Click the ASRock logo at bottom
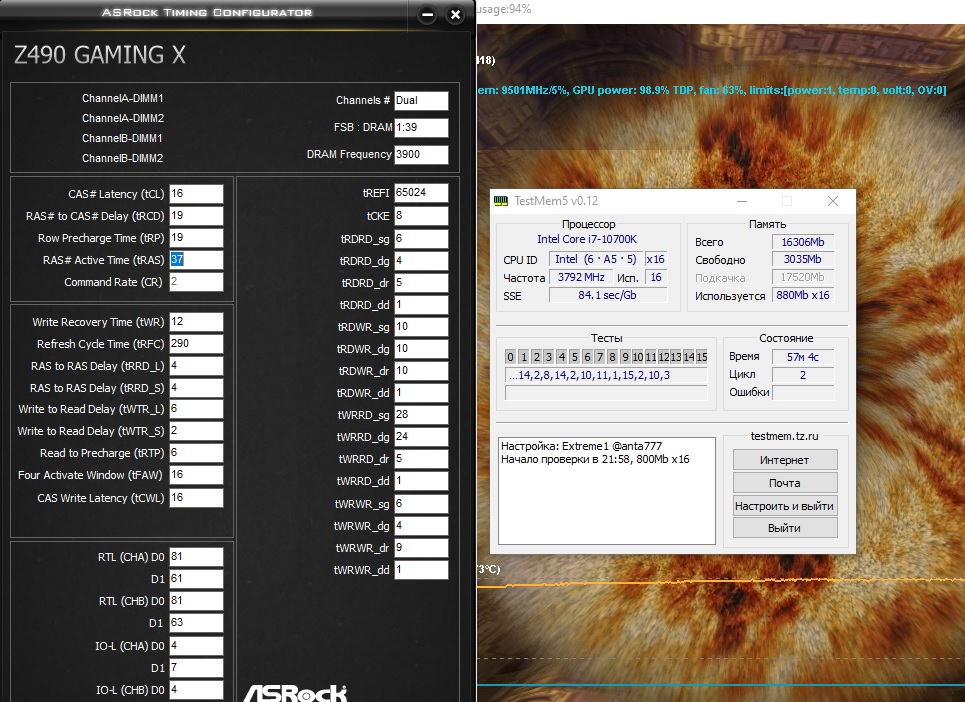This screenshot has height=702, width=965. [295, 693]
